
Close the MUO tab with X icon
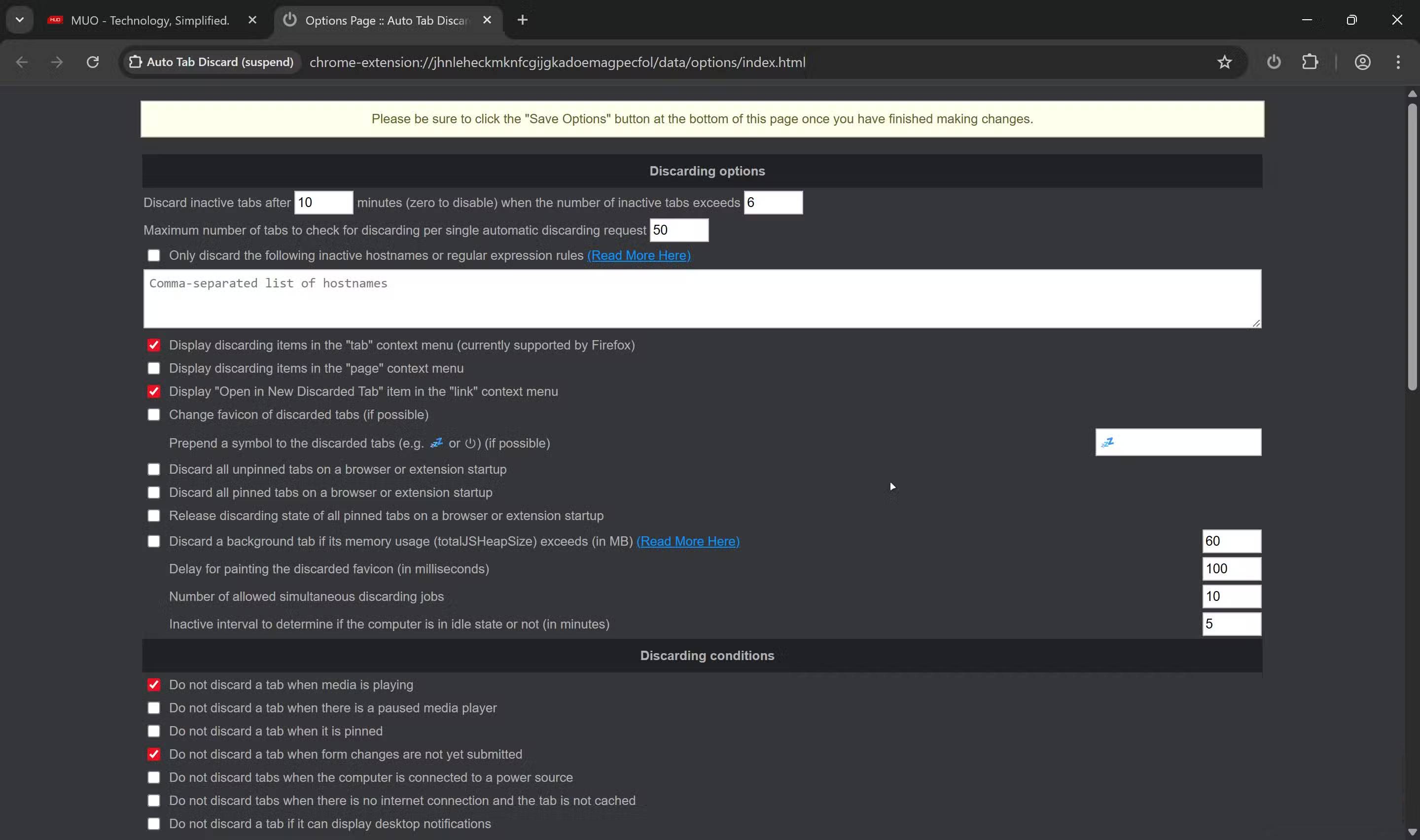pos(252,20)
